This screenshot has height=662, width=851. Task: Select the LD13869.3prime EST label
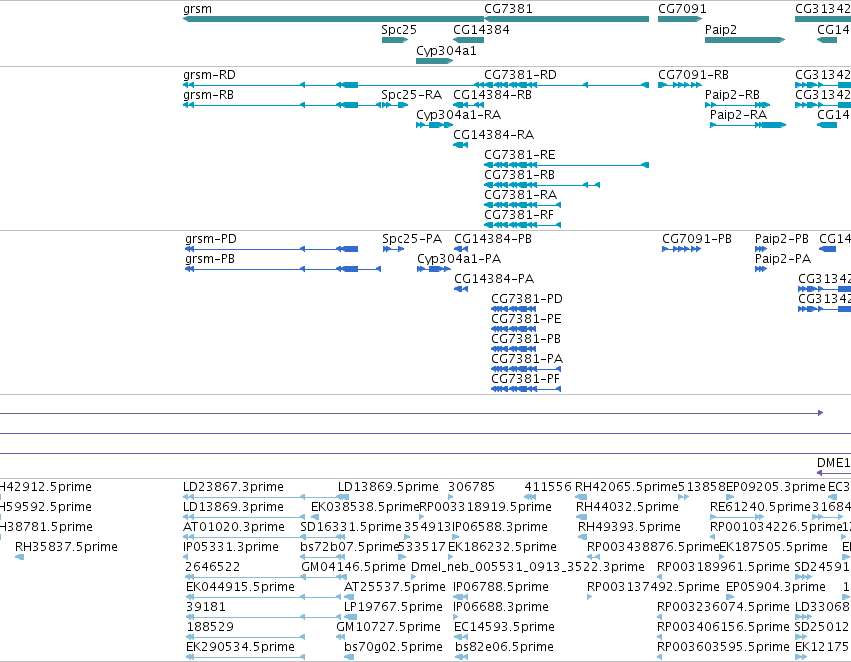click(233, 507)
